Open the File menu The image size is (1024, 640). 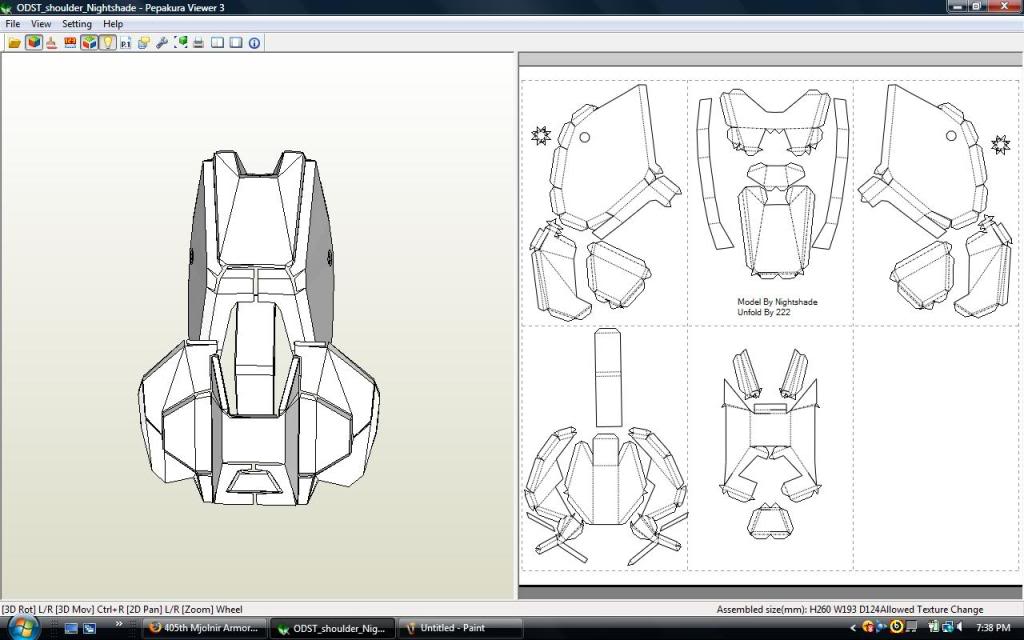point(12,24)
